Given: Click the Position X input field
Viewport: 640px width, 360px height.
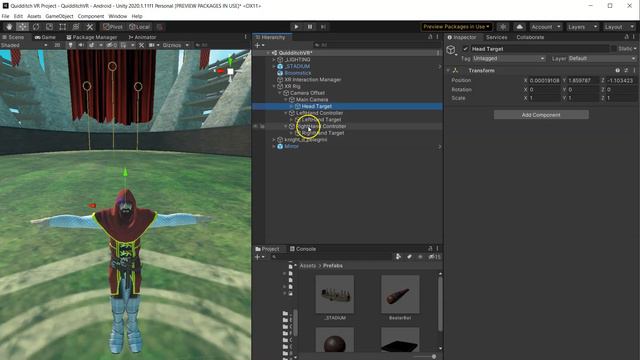Looking at the screenshot, I should 545,81.
